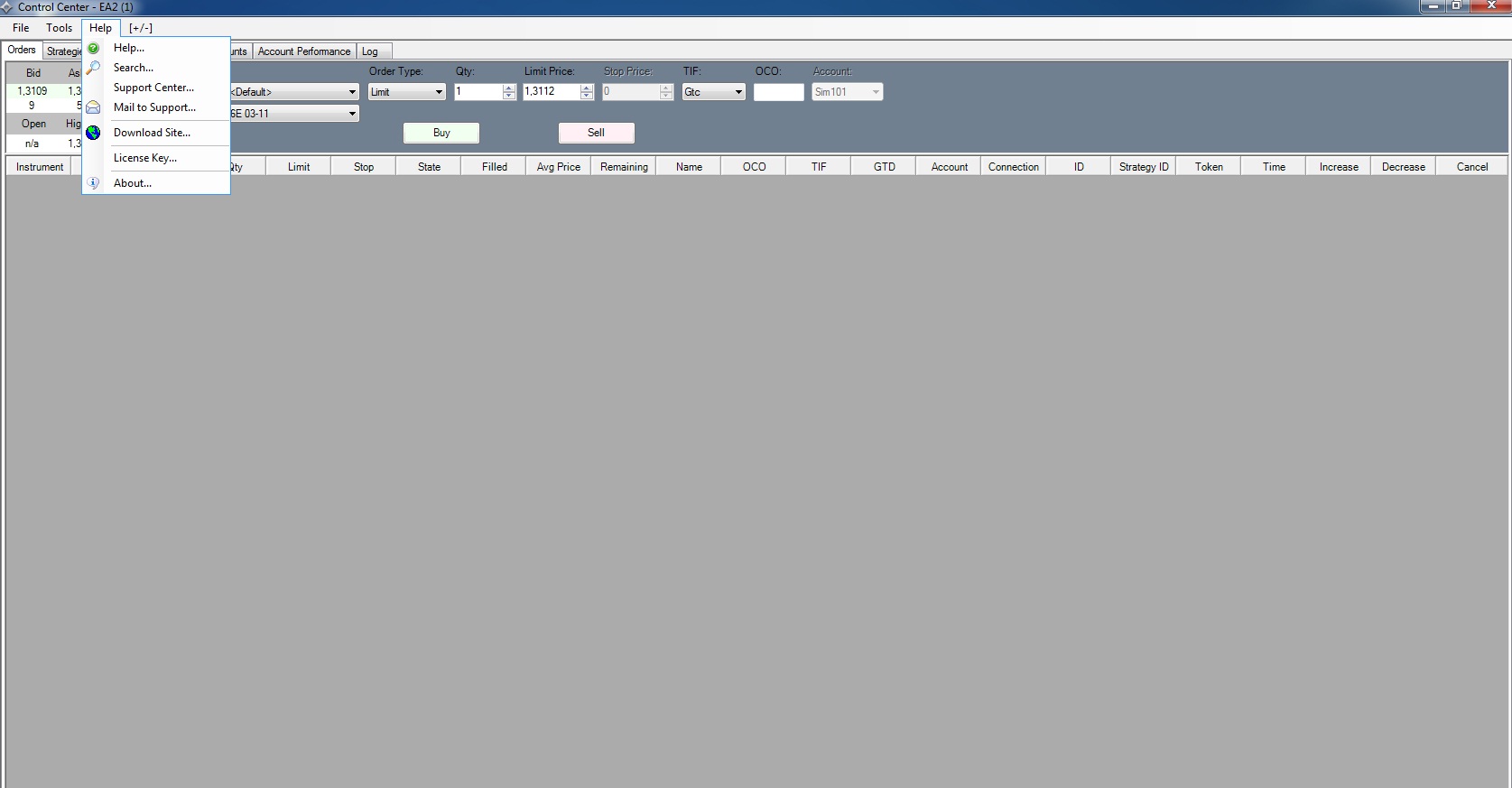Click the Connection column header
Viewport: 1512px width, 788px height.
[x=1014, y=167]
